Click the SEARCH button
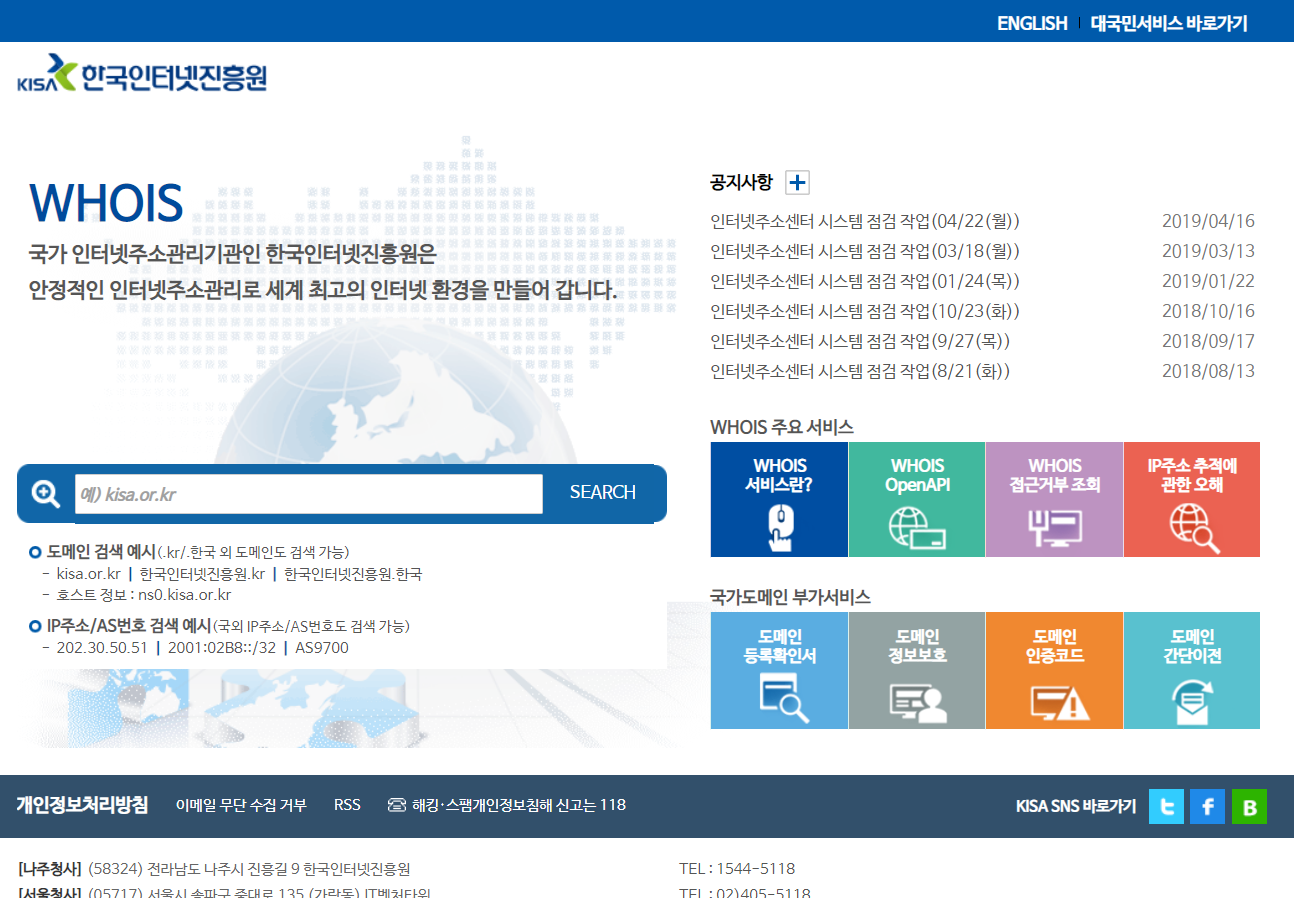 (x=603, y=492)
